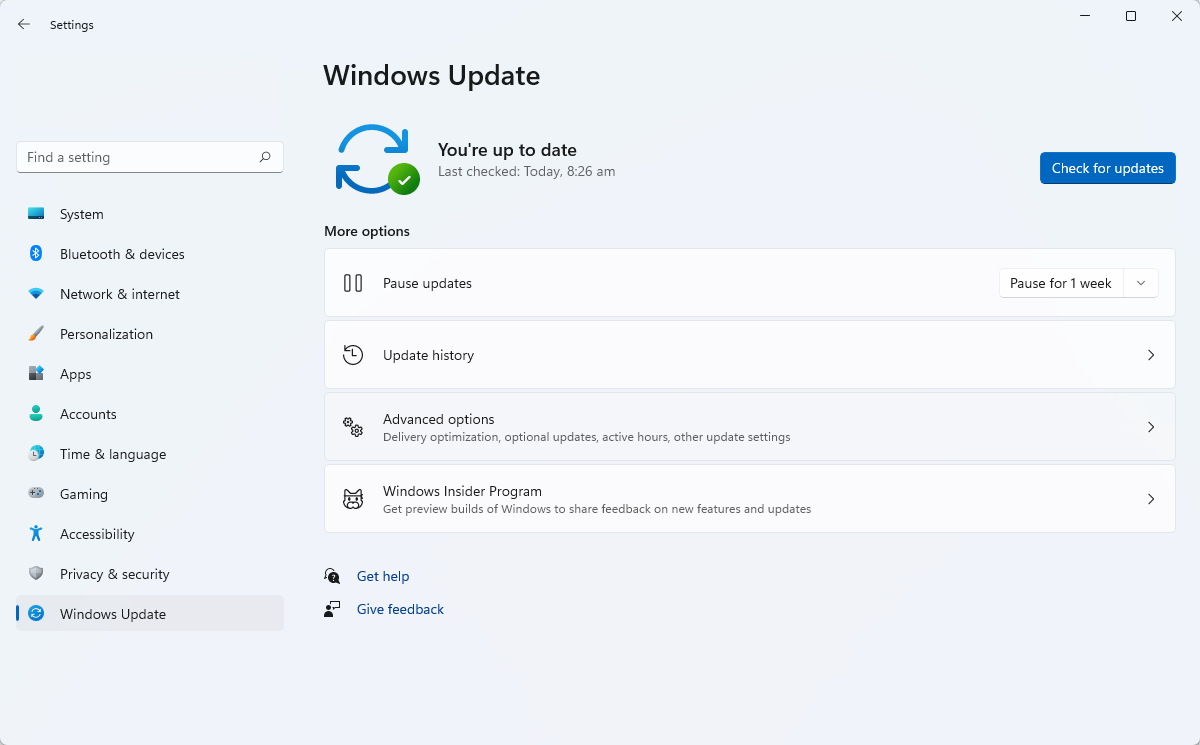Screen dimensions: 1200x745
Task: Click the Windows Update page heading
Action: point(432,76)
